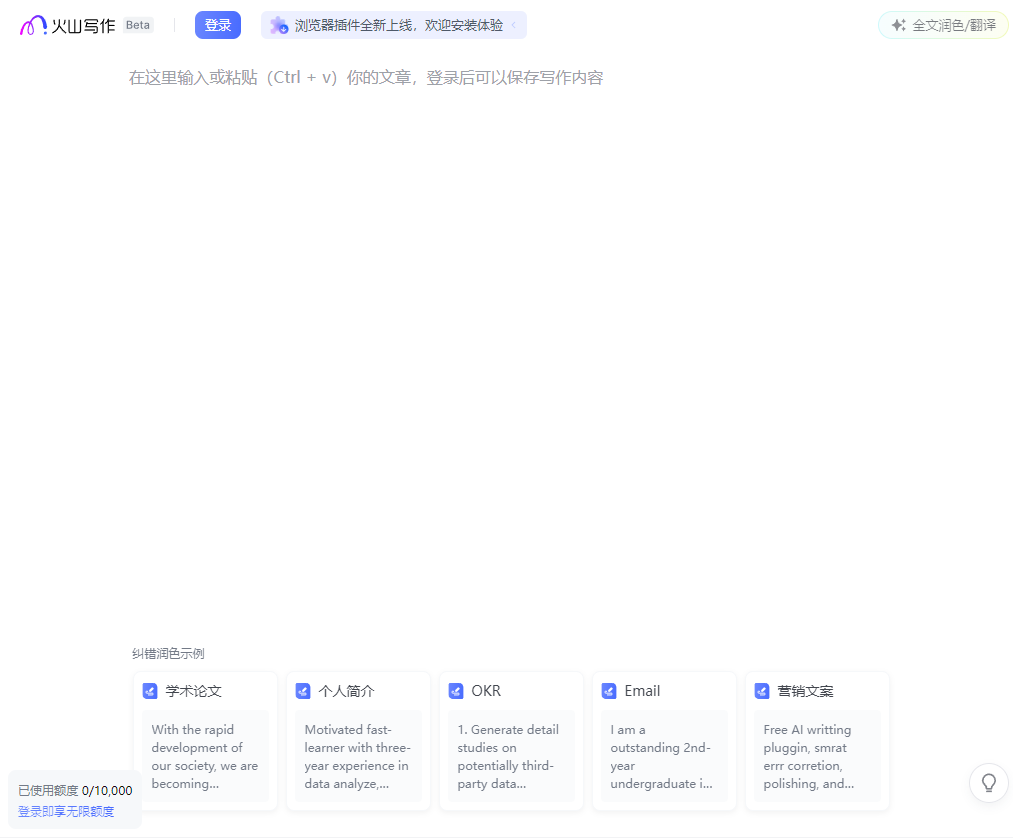Click the 登录 button
The height and width of the screenshot is (838, 1013).
click(217, 24)
